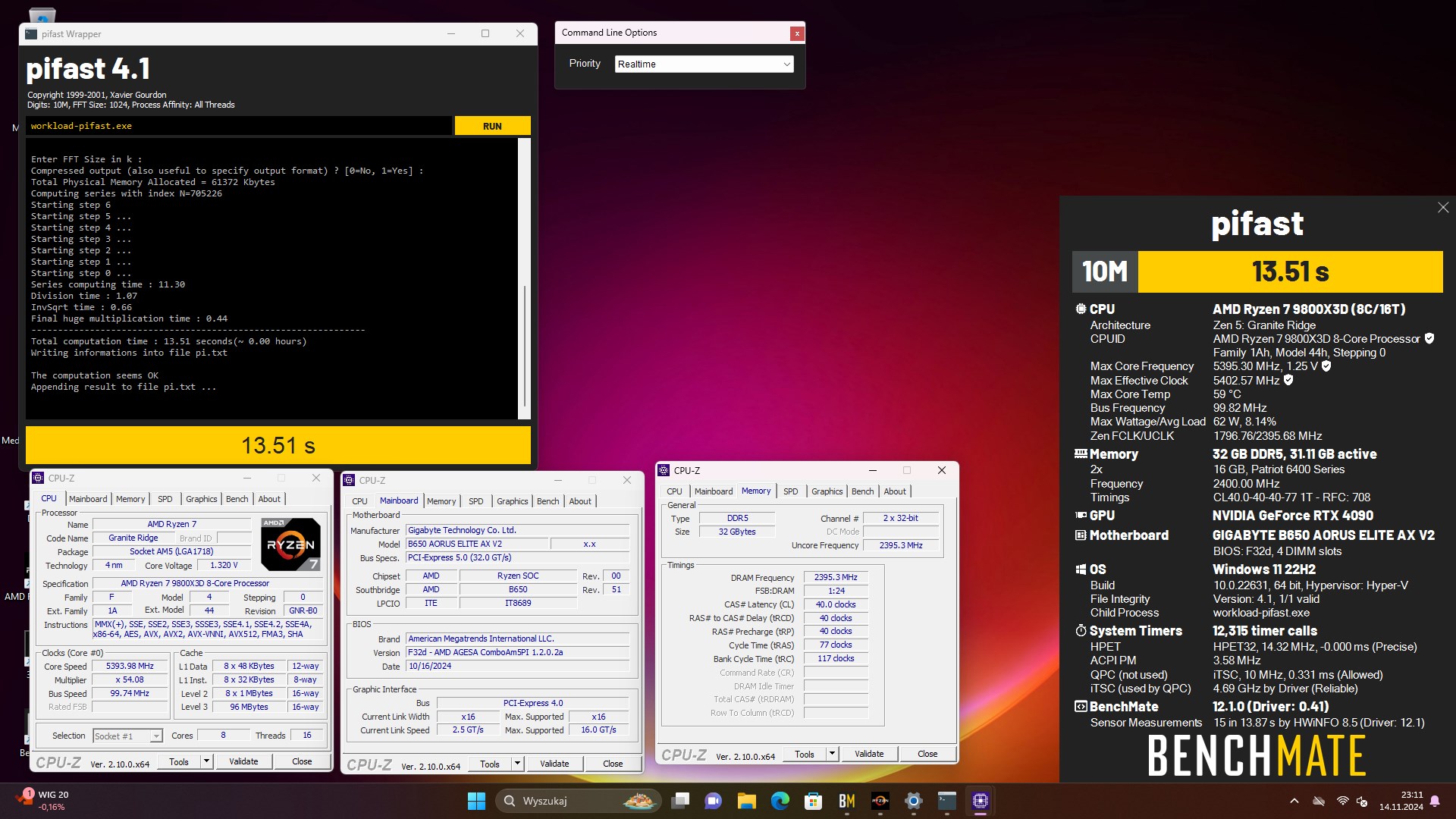This screenshot has width=1456, height=819.
Task: Open the notification bell icon
Action: [x=1435, y=801]
